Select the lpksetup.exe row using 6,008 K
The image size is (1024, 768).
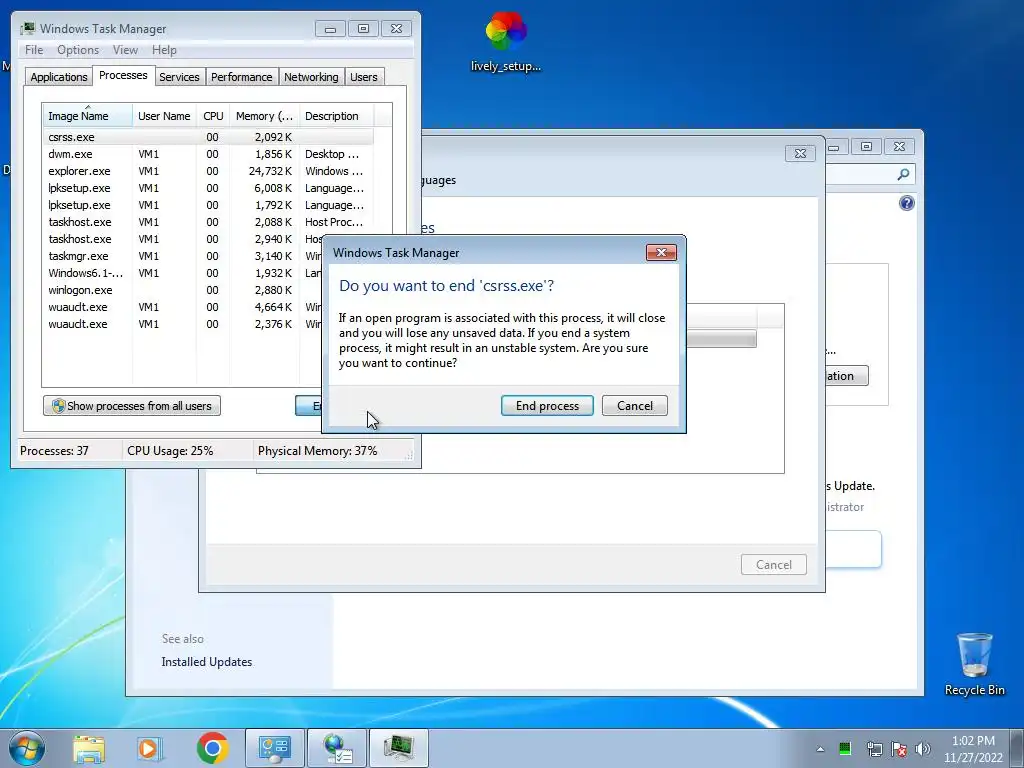point(208,188)
